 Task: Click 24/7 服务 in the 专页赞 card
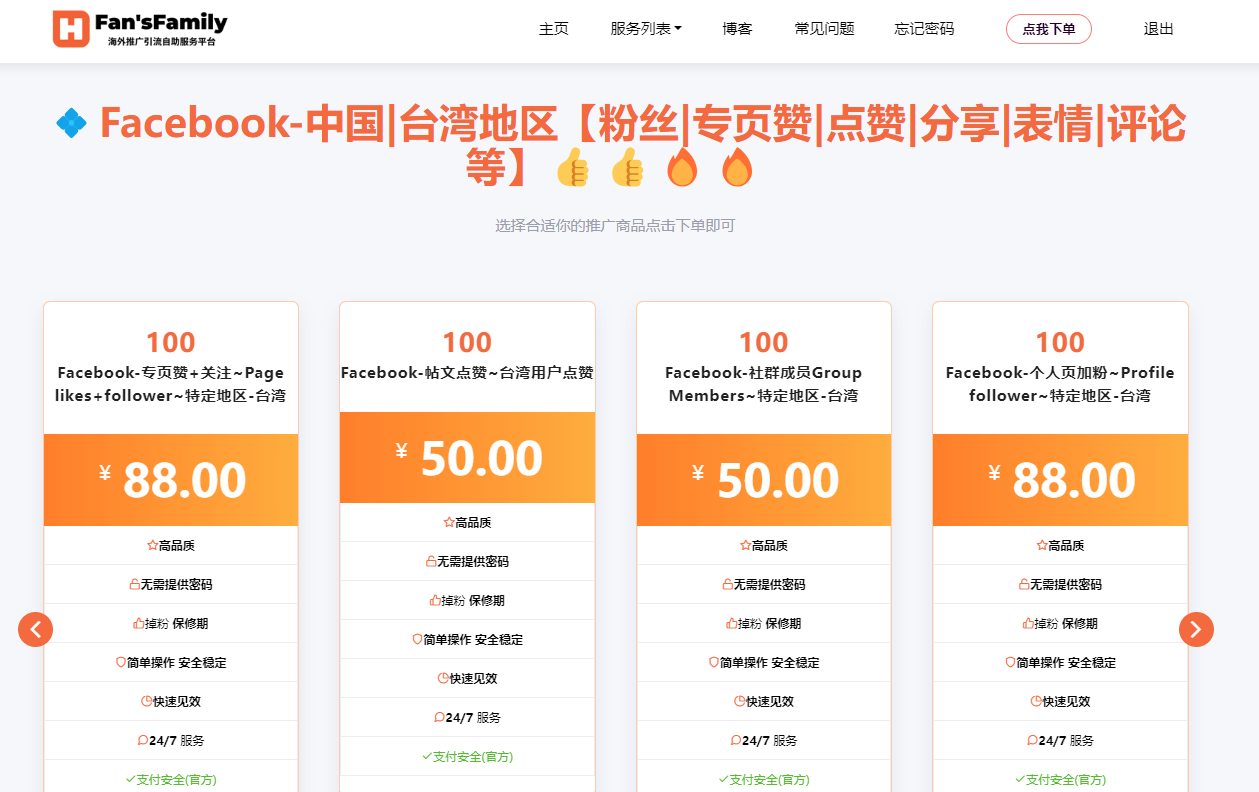[177, 740]
